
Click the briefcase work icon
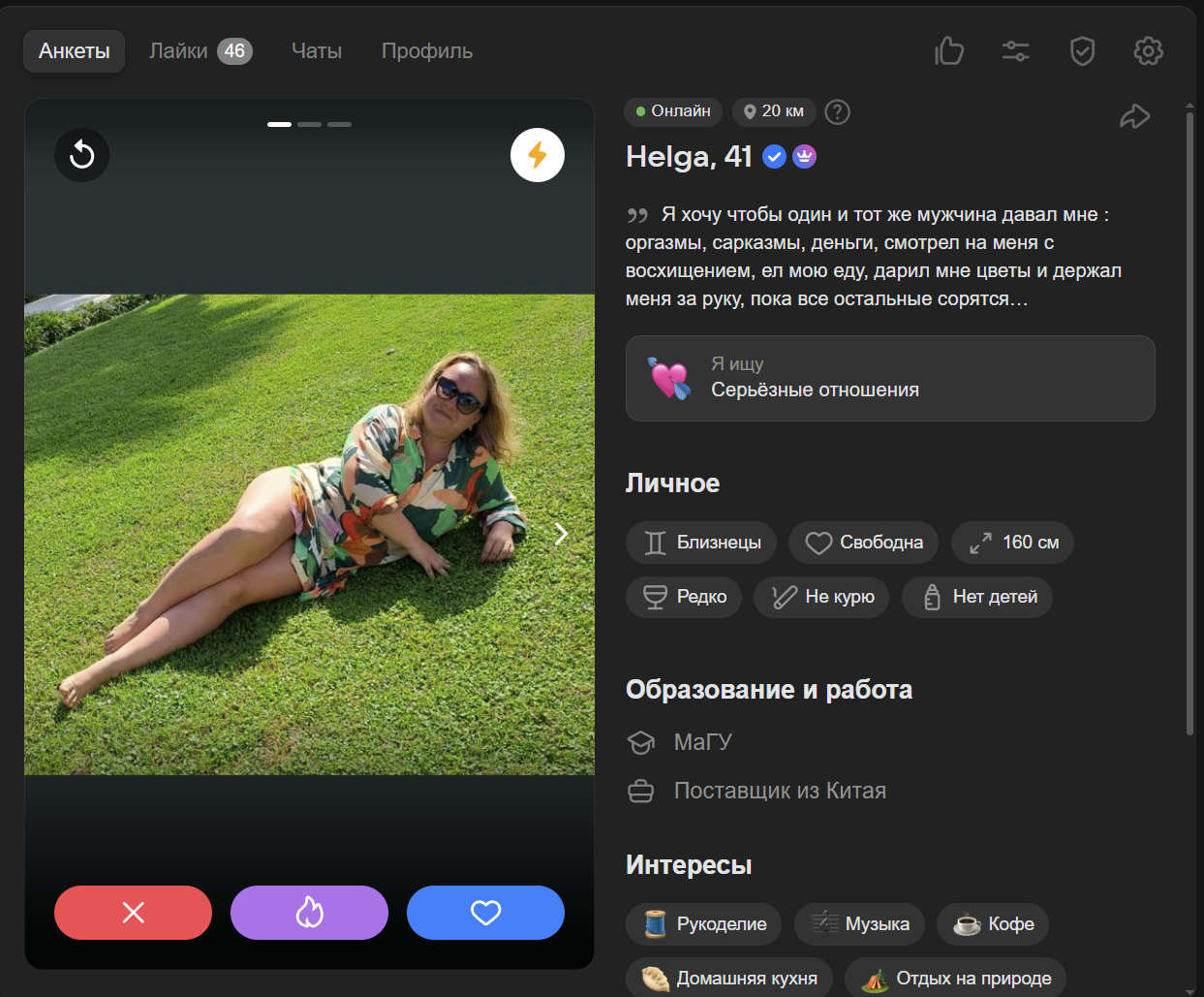[641, 792]
